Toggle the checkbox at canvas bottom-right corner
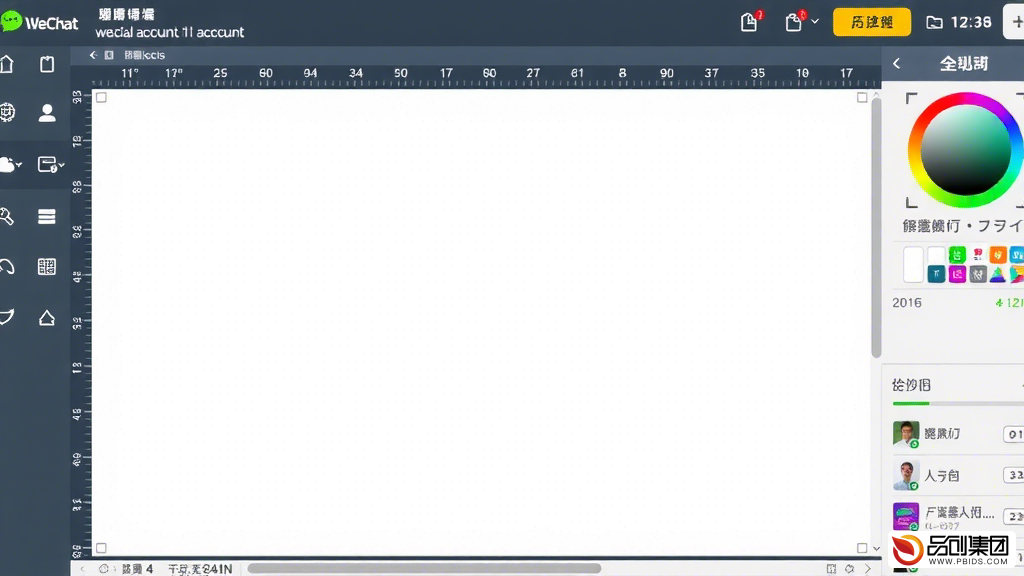The image size is (1024, 576). click(862, 548)
